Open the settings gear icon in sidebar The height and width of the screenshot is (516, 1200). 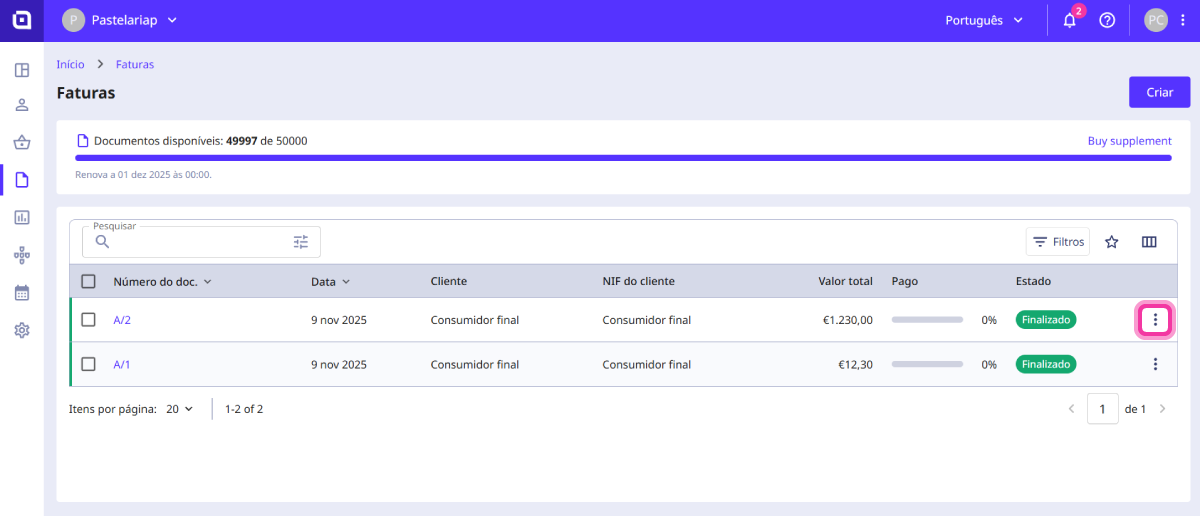22,330
